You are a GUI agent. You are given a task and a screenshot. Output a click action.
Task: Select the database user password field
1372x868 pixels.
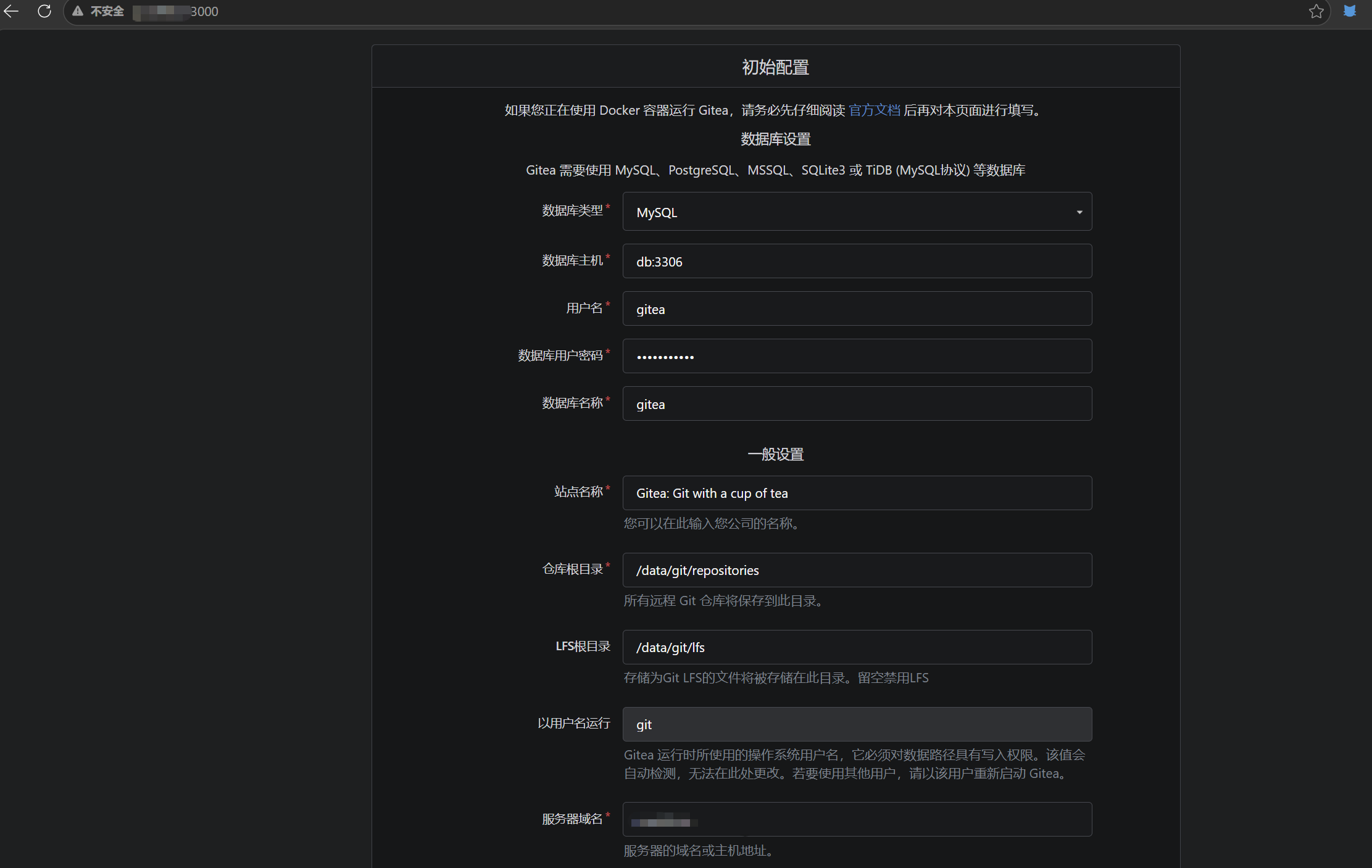pyautogui.click(x=857, y=356)
